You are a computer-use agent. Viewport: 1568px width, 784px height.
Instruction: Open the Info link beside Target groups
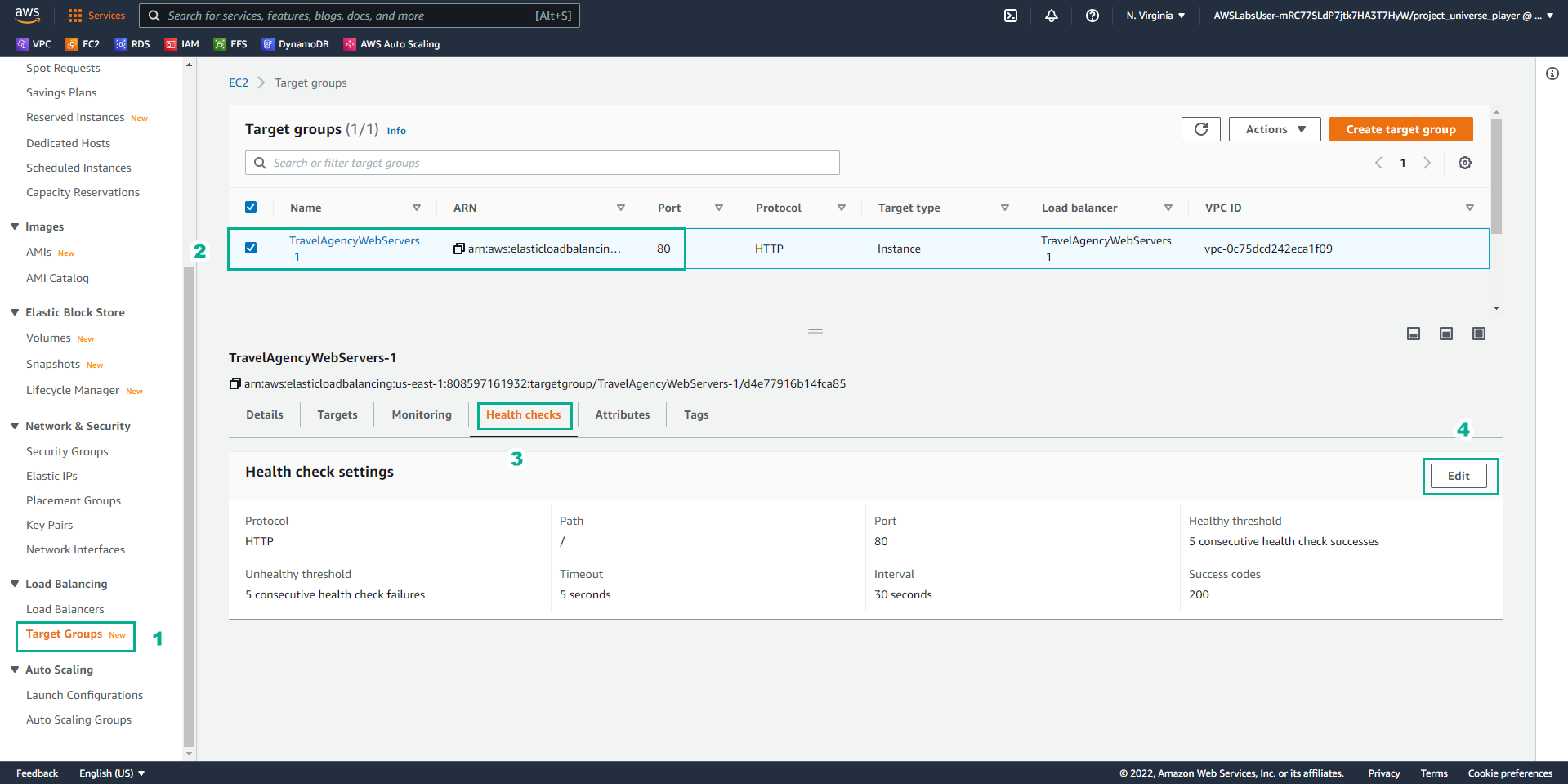pyautogui.click(x=396, y=131)
